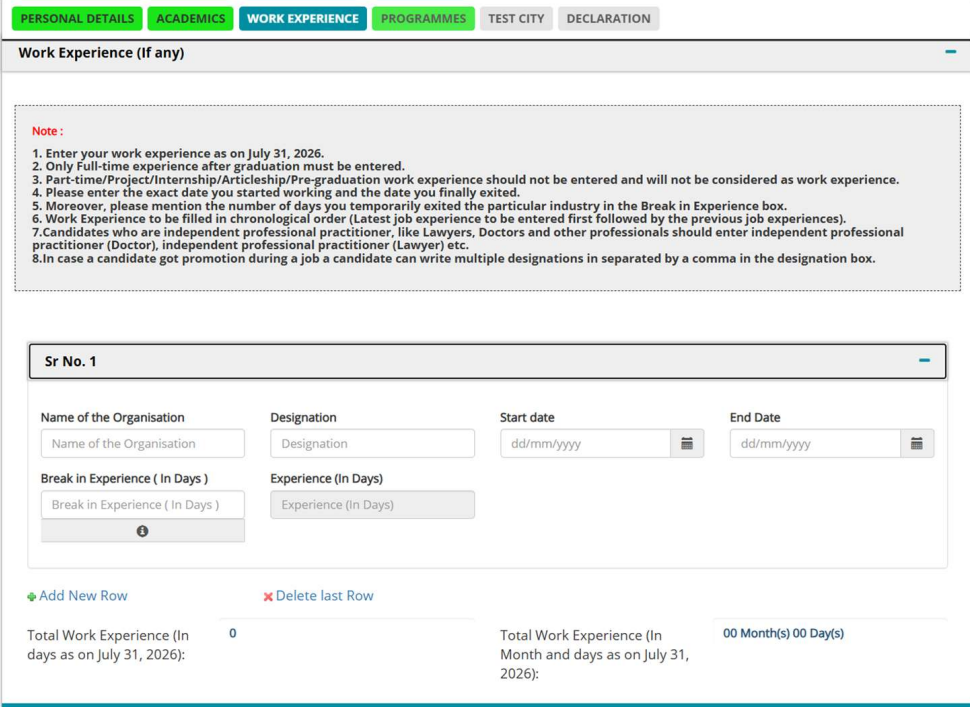Viewport: 970px width, 707px height.
Task: Click the Sr No. 1 heading text
Action: pos(71,361)
